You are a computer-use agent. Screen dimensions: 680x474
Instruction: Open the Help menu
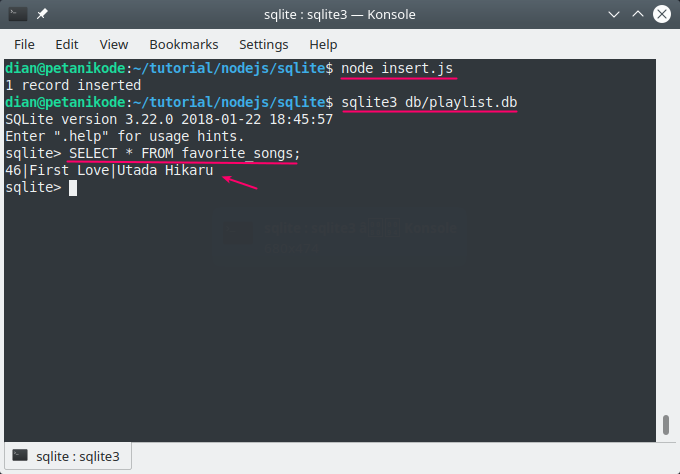point(323,44)
